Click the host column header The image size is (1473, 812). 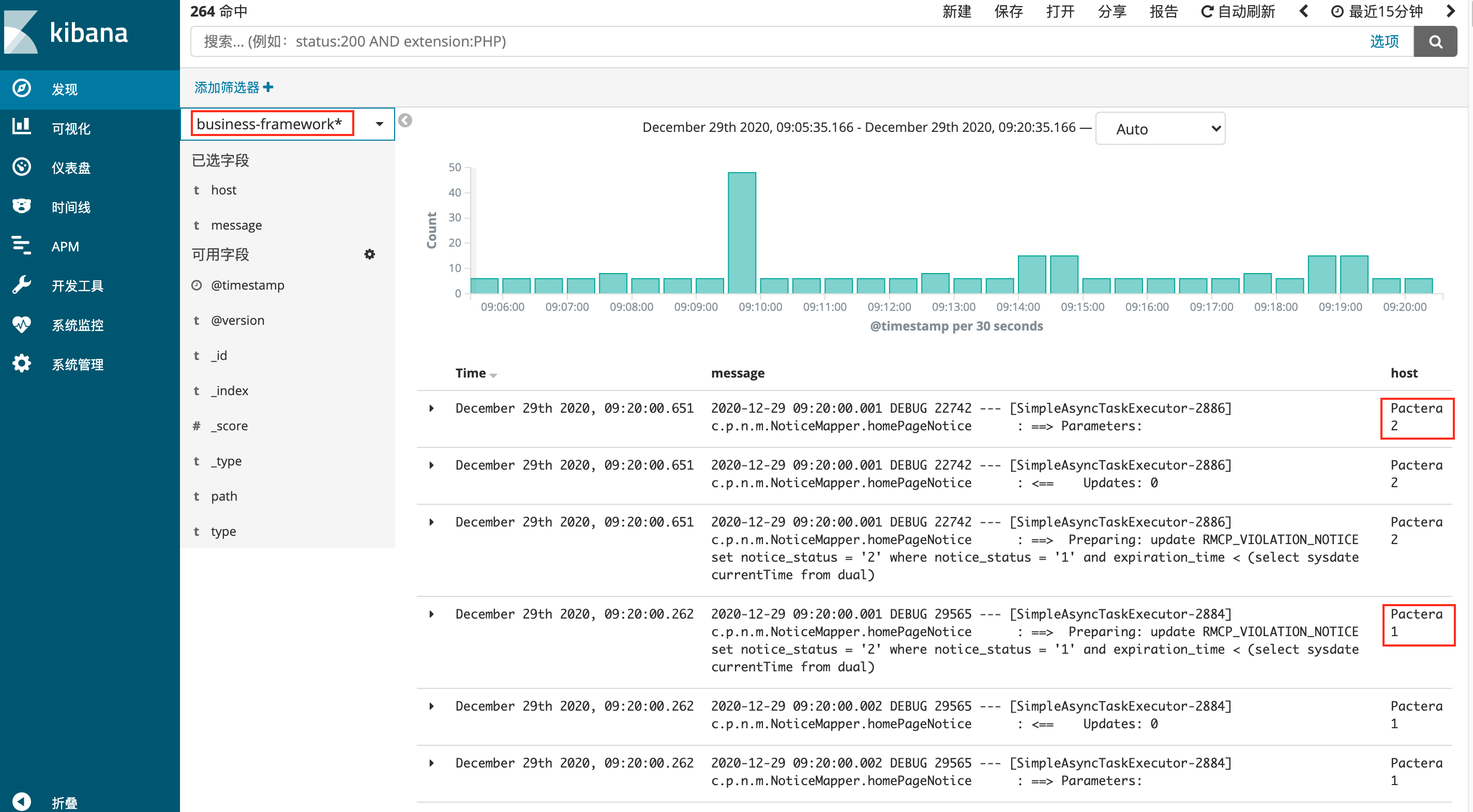(1404, 373)
